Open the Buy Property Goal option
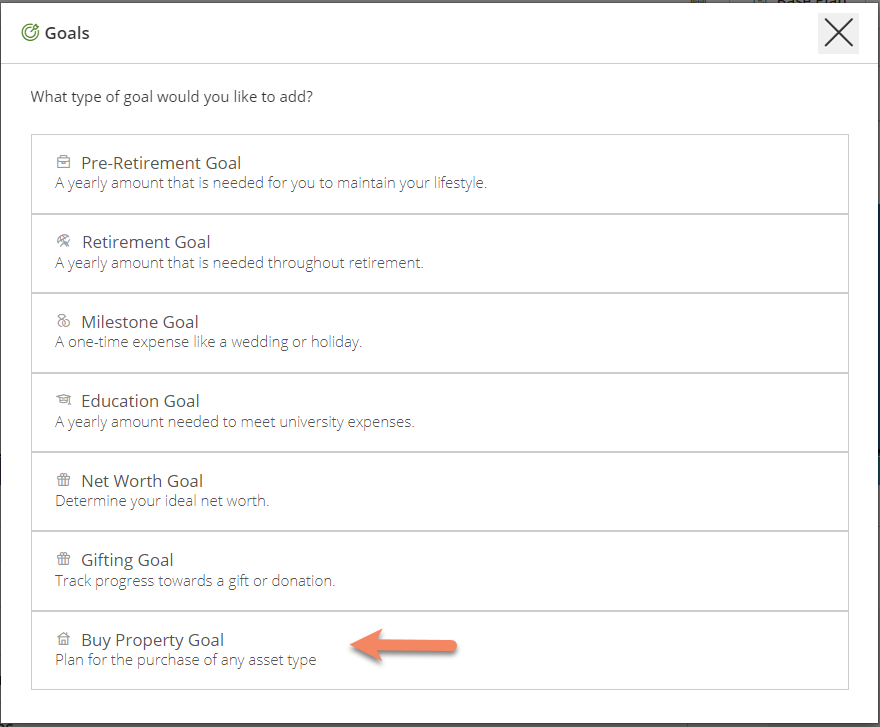880x727 pixels. [152, 640]
